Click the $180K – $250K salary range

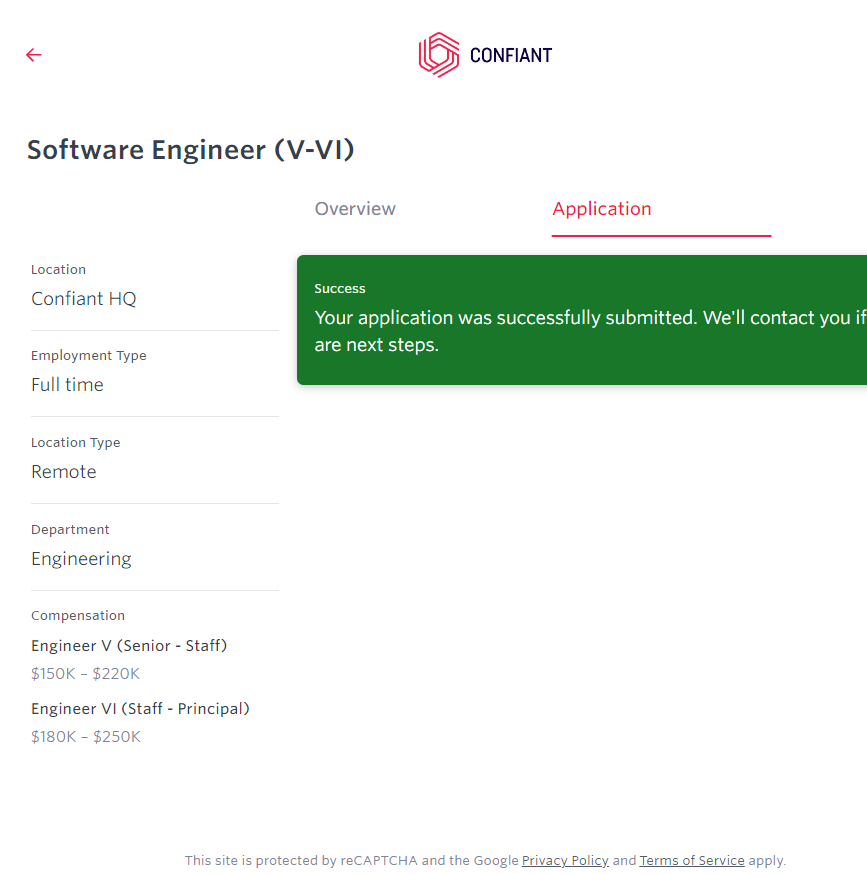[85, 737]
